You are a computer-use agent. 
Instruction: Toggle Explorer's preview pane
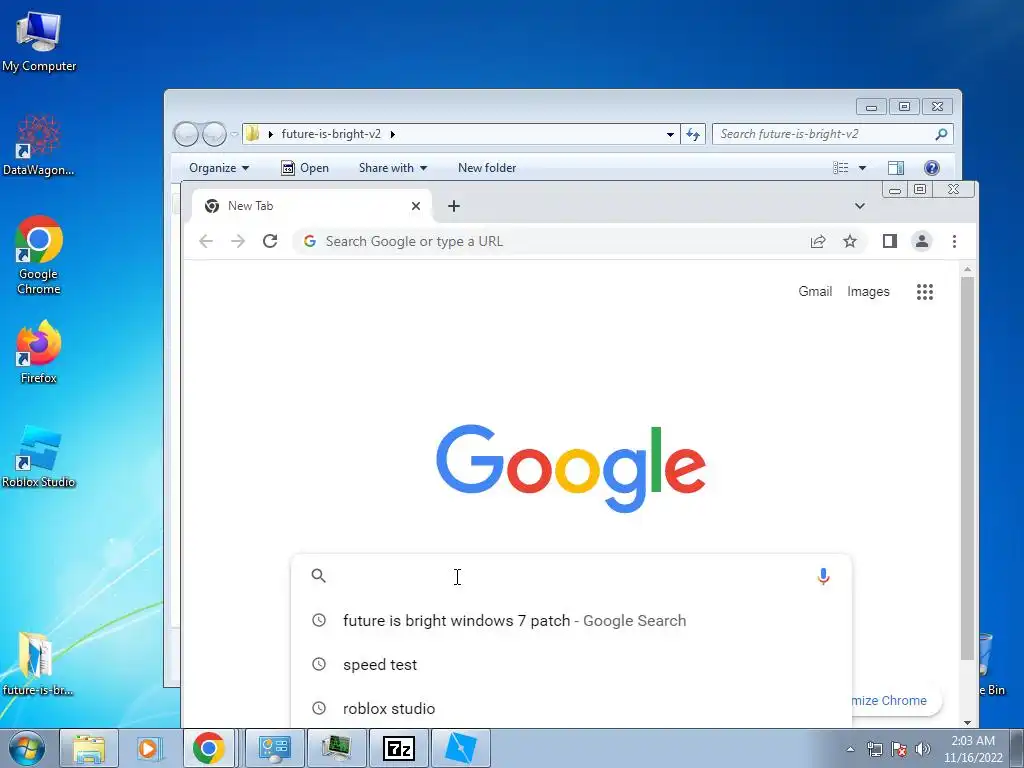pyautogui.click(x=896, y=168)
